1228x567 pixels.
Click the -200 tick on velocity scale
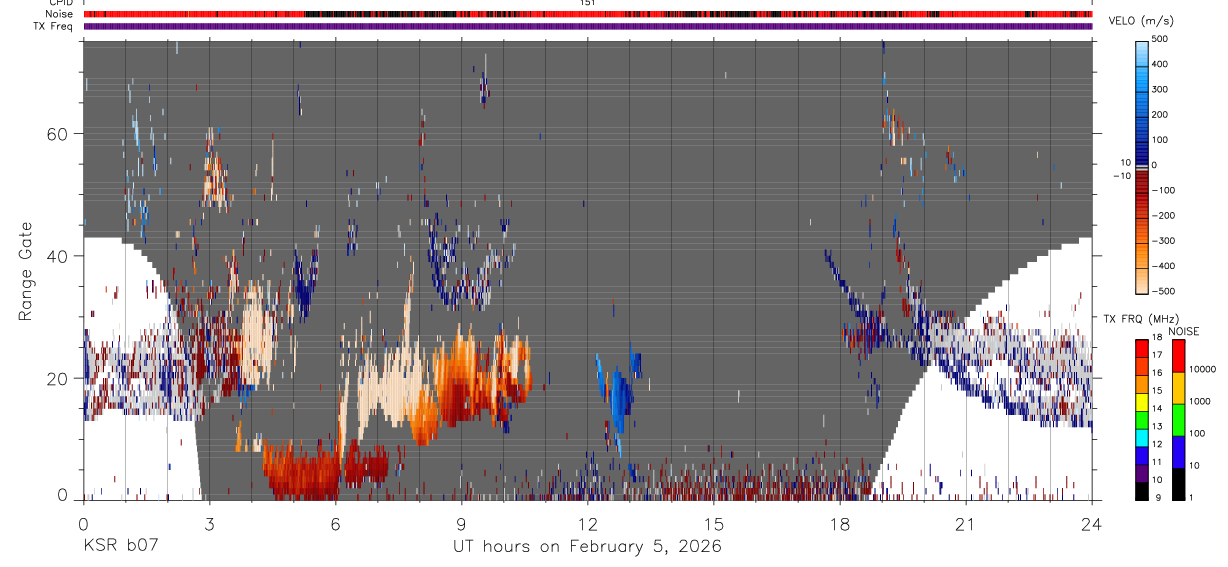pyautogui.click(x=1162, y=215)
